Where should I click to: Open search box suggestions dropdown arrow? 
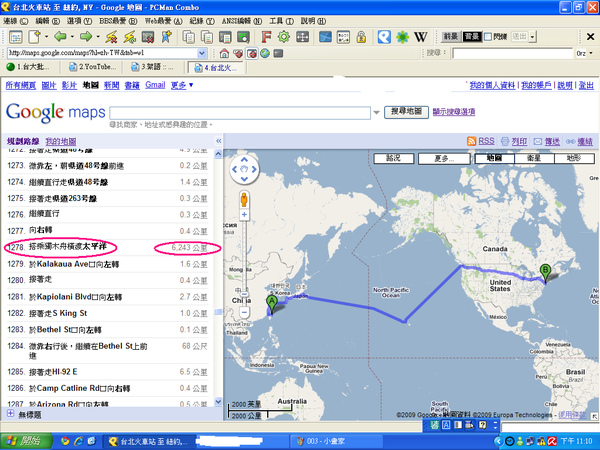tap(377, 112)
